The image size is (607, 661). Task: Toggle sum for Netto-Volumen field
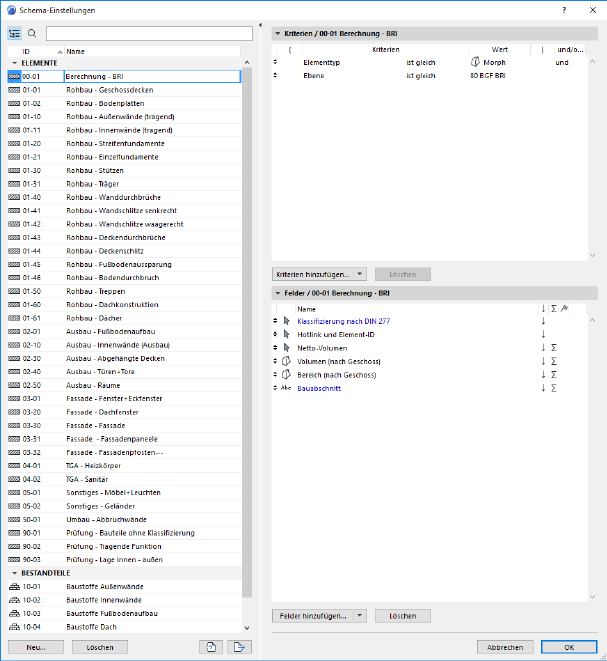point(554,348)
